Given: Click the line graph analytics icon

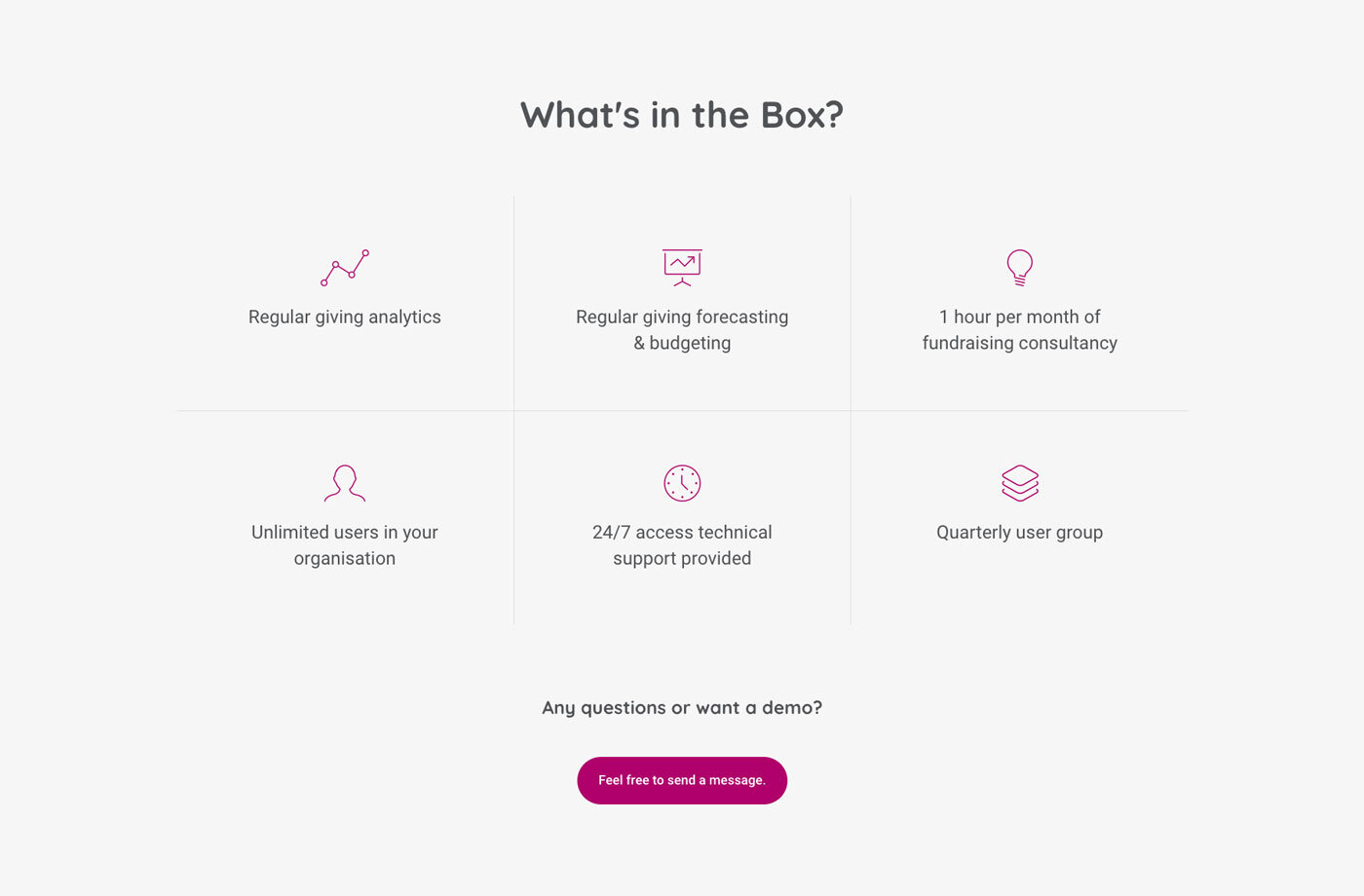Looking at the screenshot, I should tap(345, 268).
